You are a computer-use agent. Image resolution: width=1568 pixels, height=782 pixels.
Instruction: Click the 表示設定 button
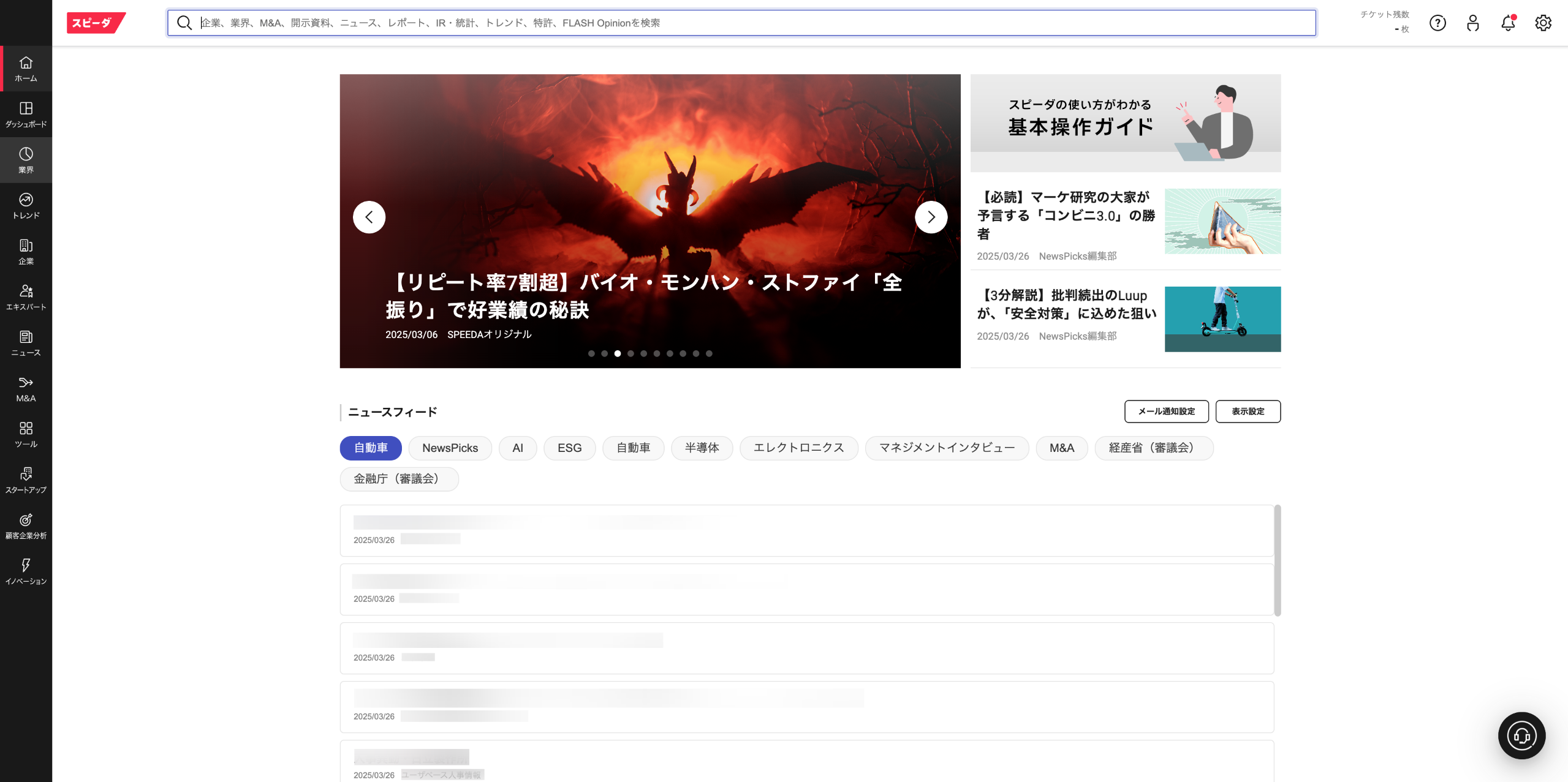pyautogui.click(x=1248, y=412)
